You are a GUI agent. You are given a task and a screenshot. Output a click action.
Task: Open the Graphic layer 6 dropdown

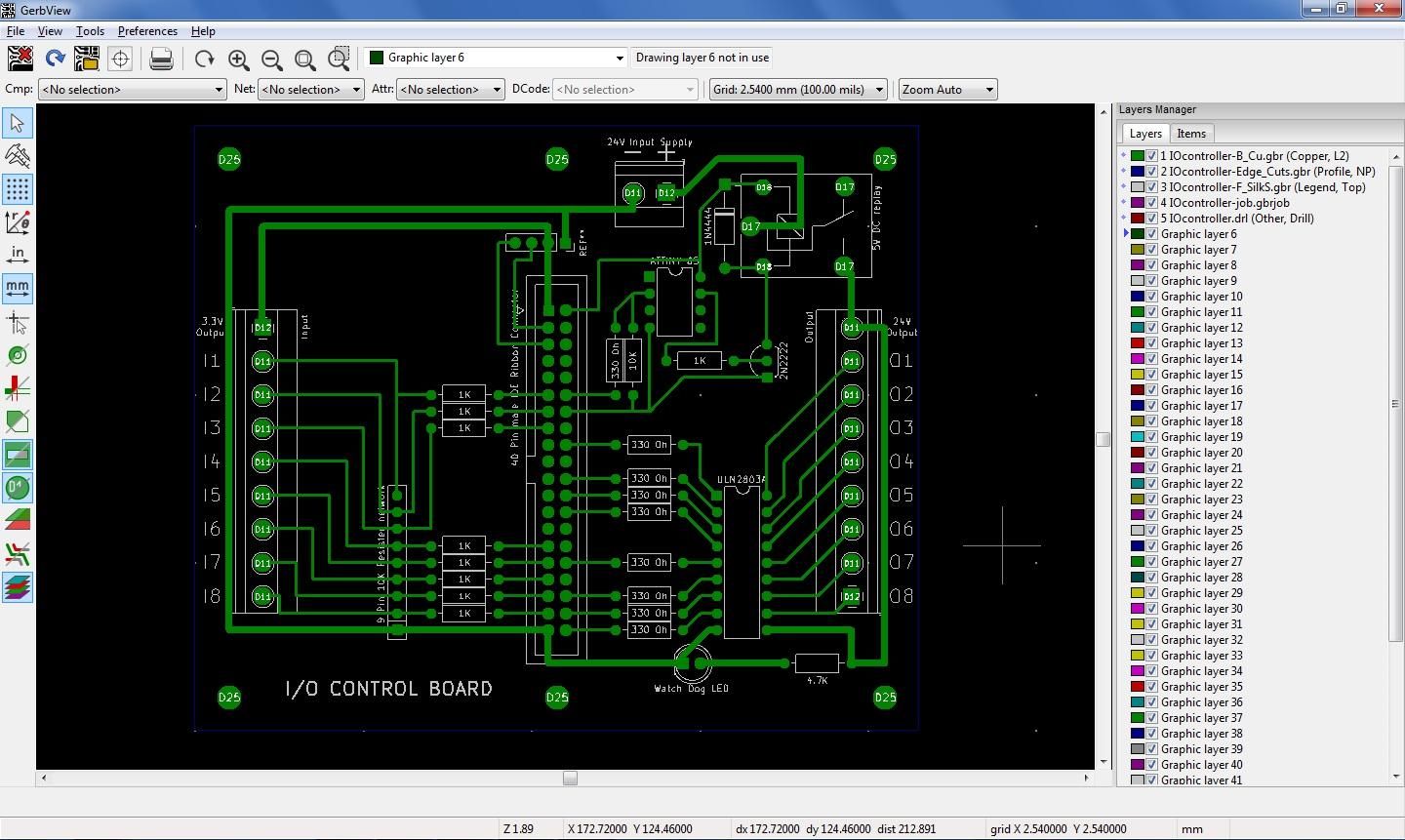619,58
